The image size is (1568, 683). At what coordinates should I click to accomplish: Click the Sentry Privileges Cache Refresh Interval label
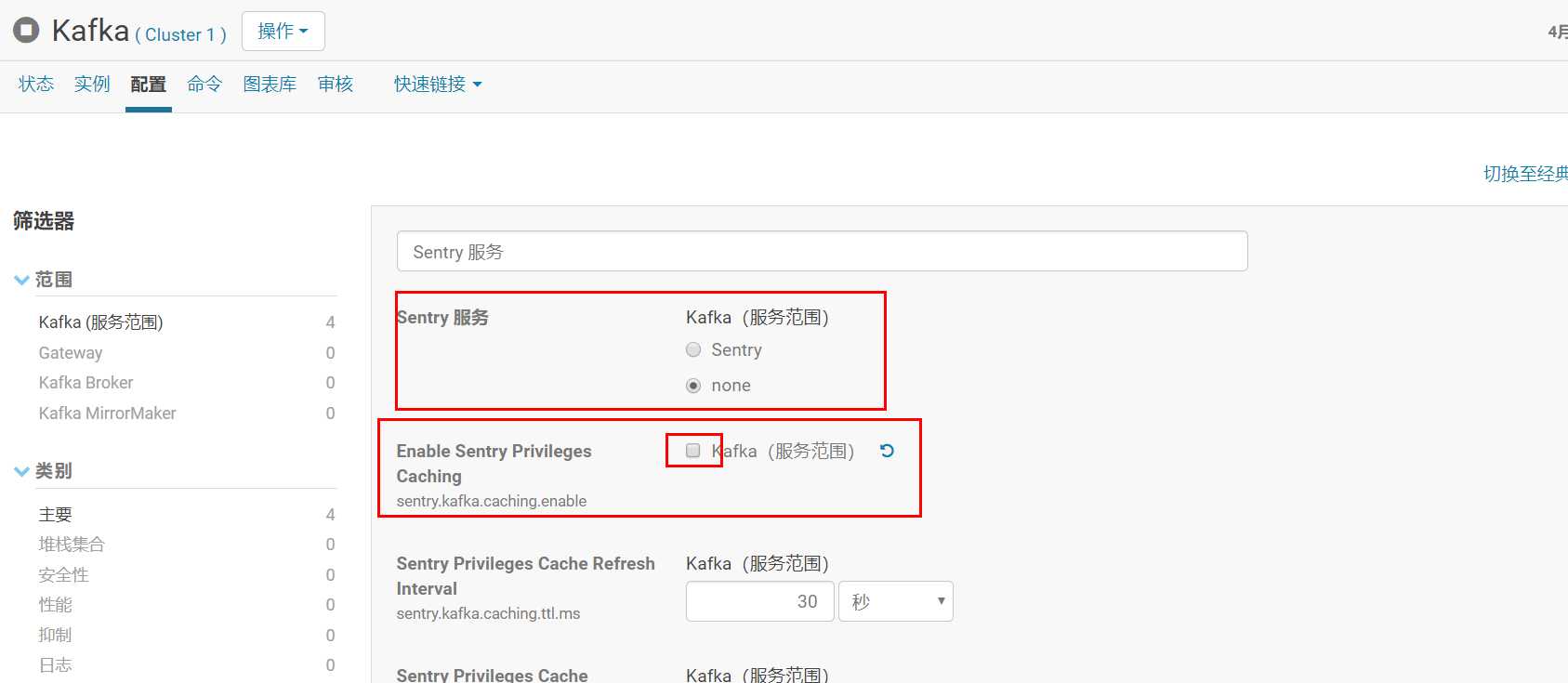[525, 576]
